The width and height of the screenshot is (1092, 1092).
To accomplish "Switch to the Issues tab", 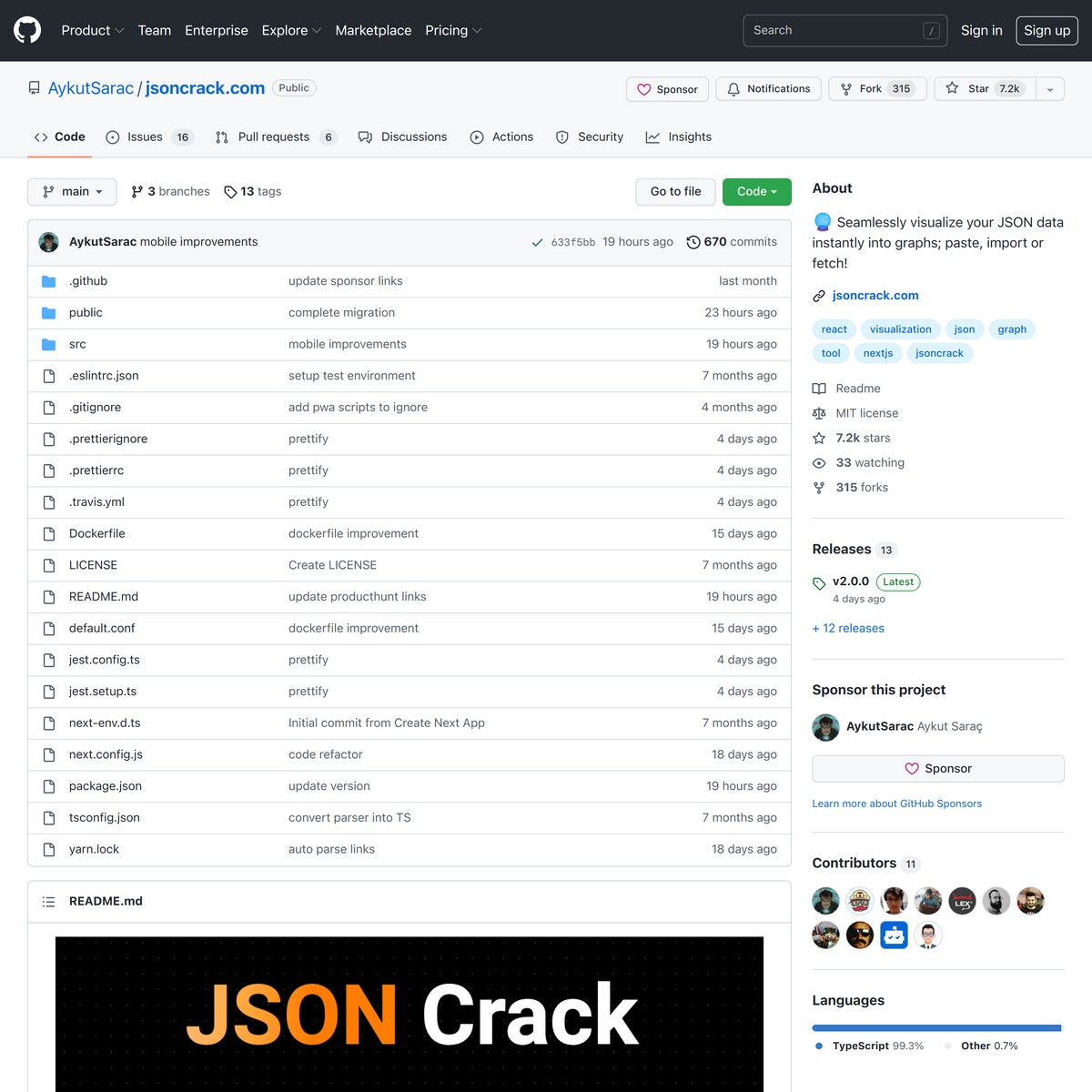I will click(149, 137).
